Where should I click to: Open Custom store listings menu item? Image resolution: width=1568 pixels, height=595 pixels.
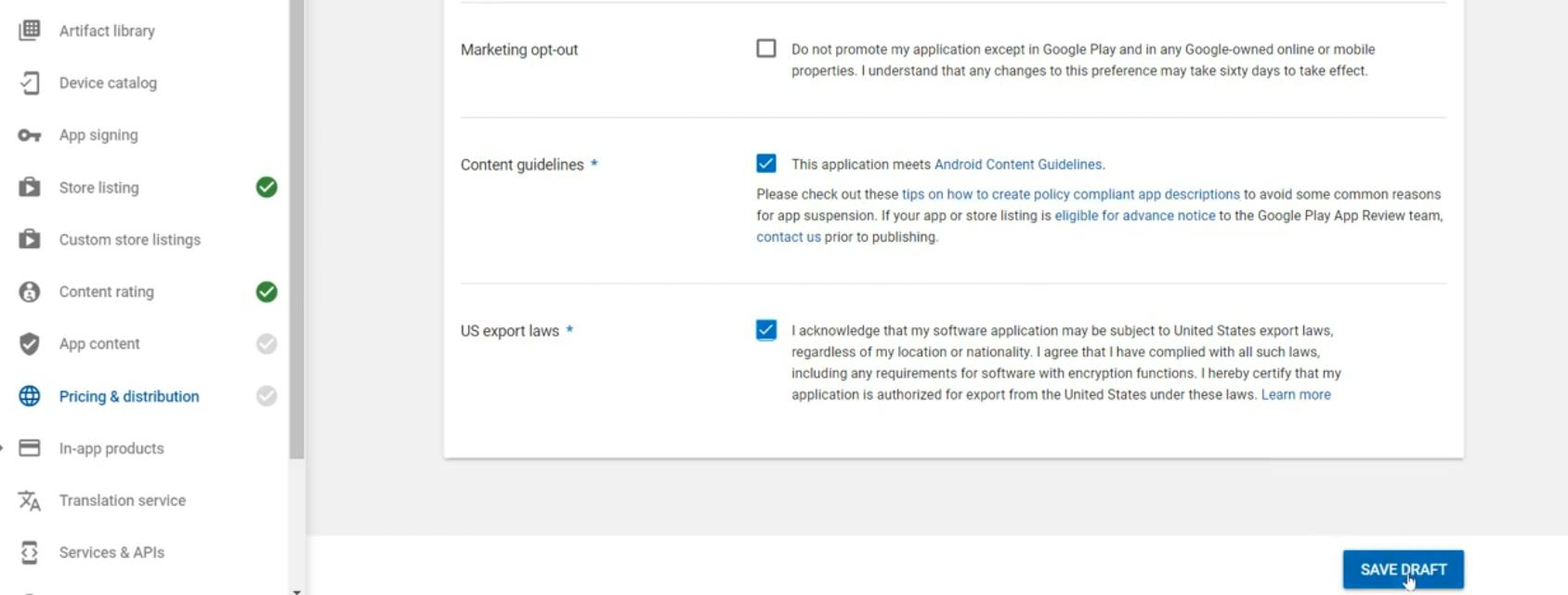(130, 240)
